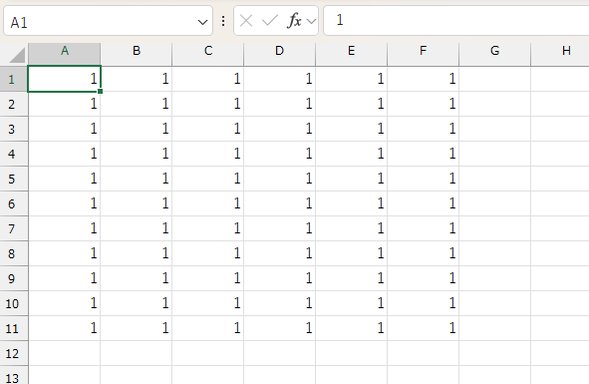This screenshot has width=589, height=384.
Task: Click cell A7 containing 1
Action: (x=64, y=228)
